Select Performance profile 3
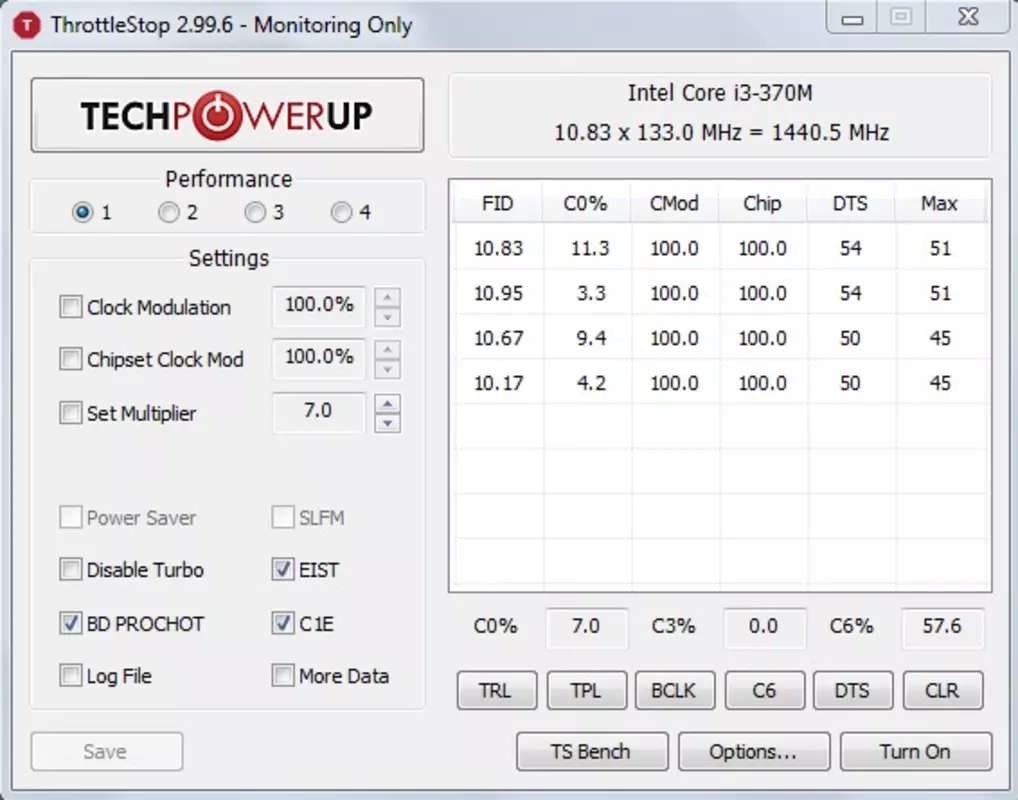1018x800 pixels. click(255, 212)
